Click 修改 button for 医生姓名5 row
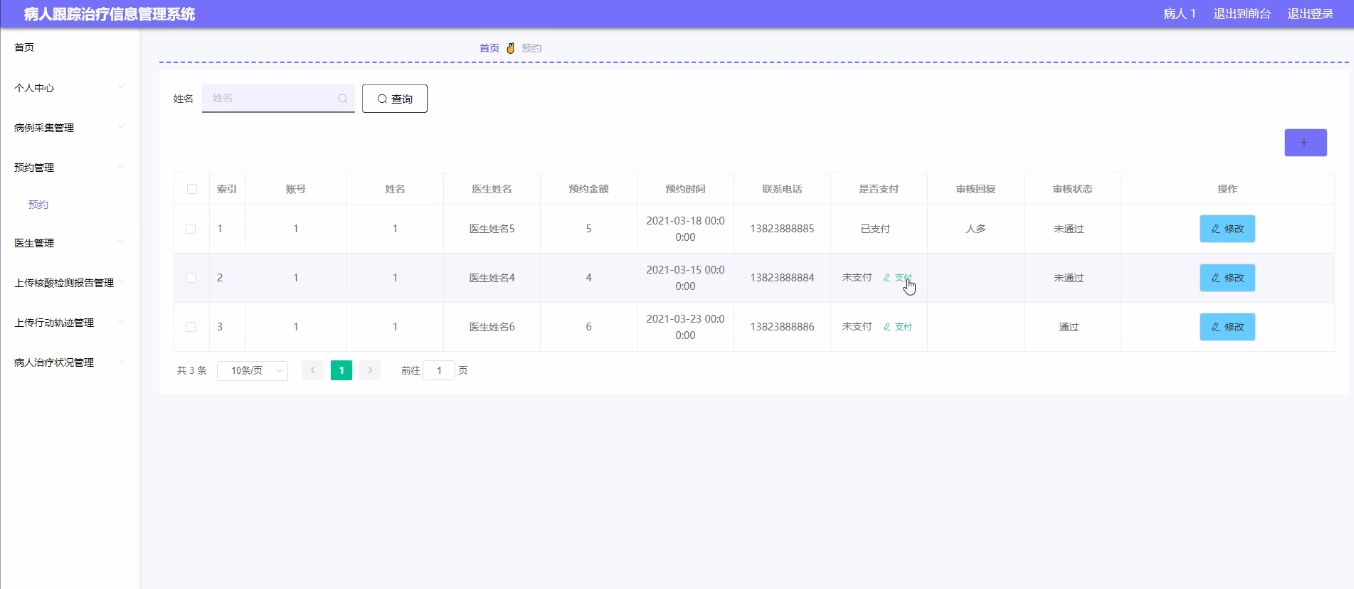 tap(1227, 229)
